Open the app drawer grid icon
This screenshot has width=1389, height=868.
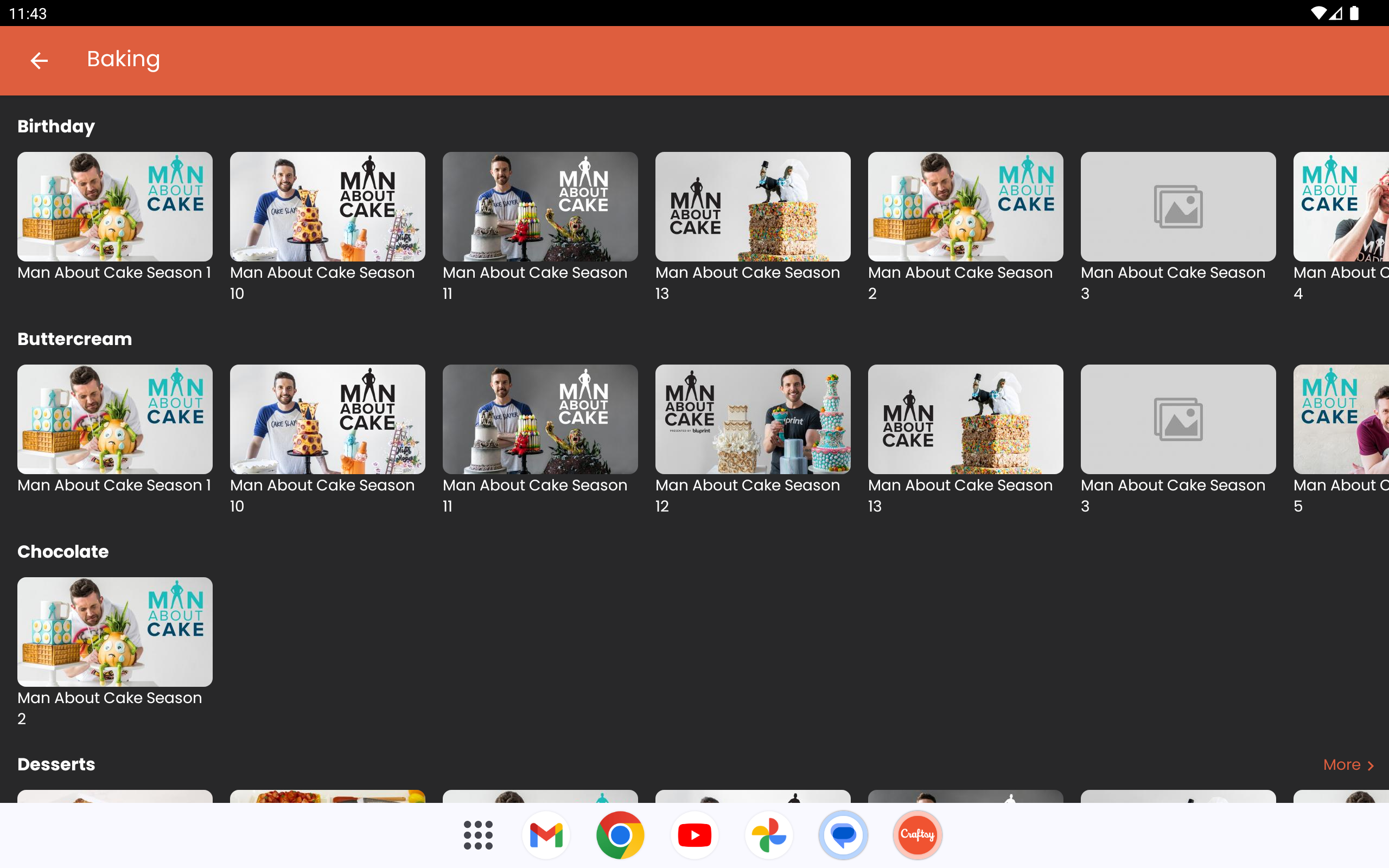[x=477, y=835]
